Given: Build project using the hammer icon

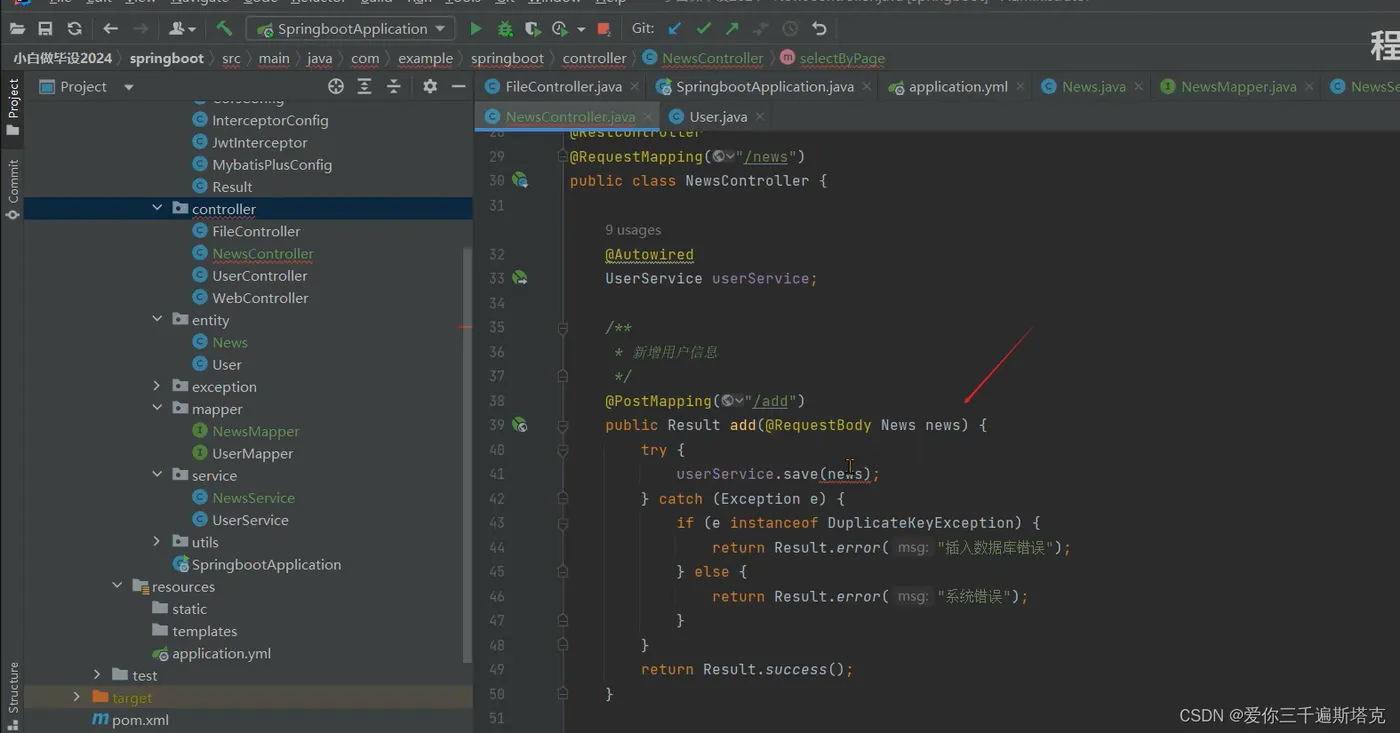Looking at the screenshot, I should click(224, 29).
